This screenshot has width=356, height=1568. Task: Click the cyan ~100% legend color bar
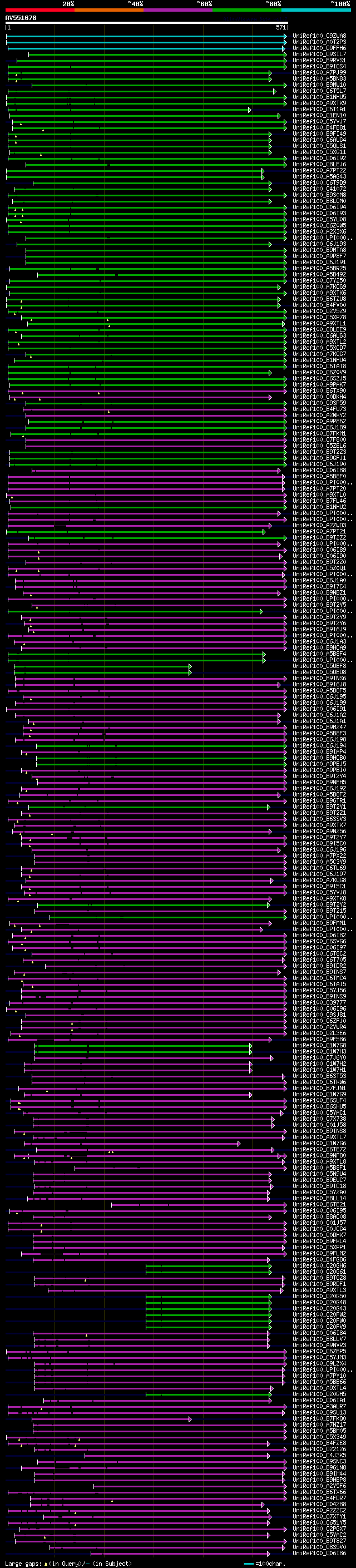pos(316,10)
